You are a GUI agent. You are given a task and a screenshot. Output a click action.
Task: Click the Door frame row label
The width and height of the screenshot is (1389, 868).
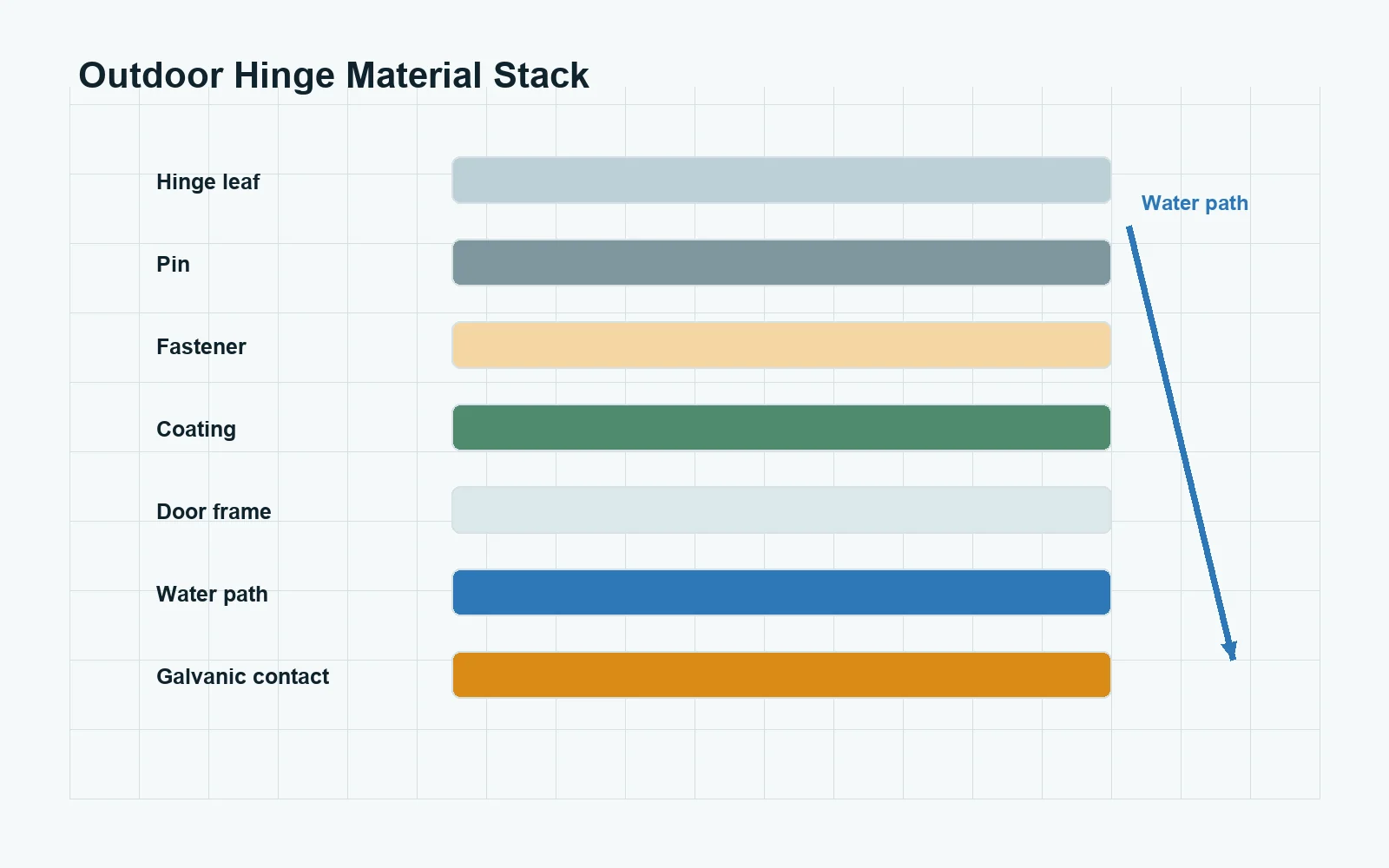(214, 512)
